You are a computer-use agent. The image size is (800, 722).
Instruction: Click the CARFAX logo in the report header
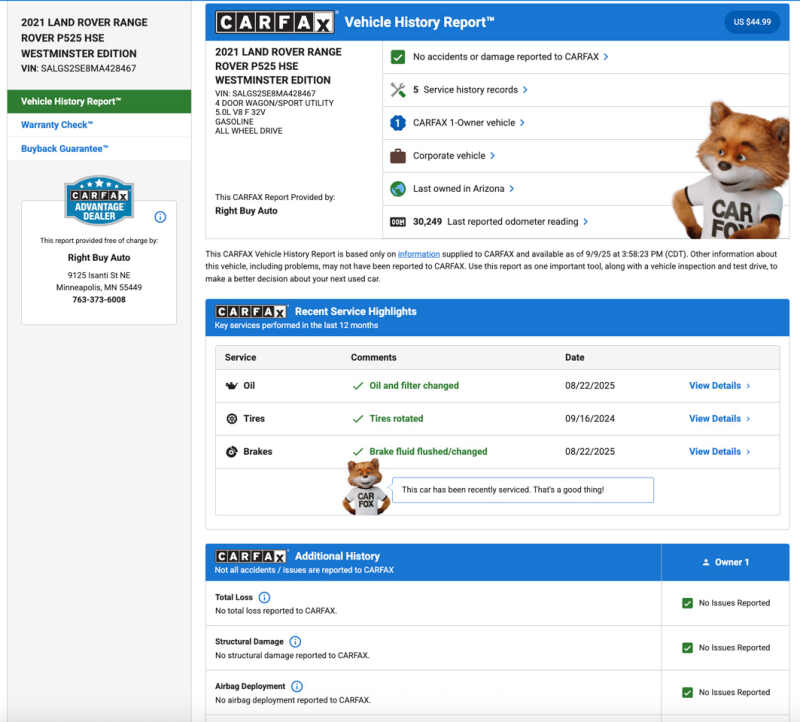pyautogui.click(x=275, y=22)
